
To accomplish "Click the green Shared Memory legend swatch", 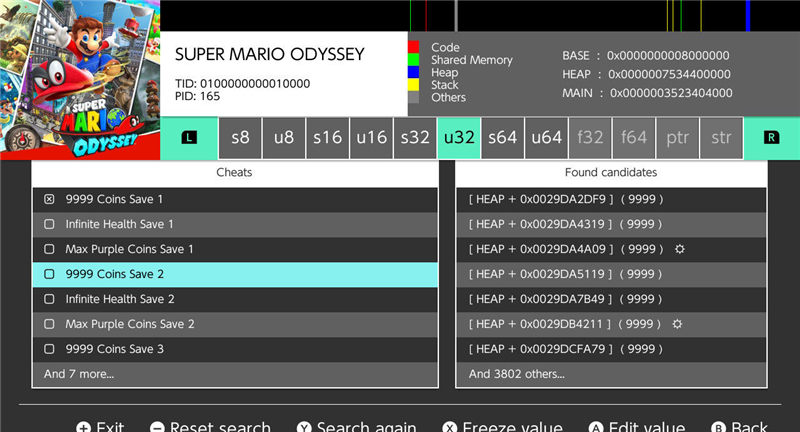I will click(413, 60).
